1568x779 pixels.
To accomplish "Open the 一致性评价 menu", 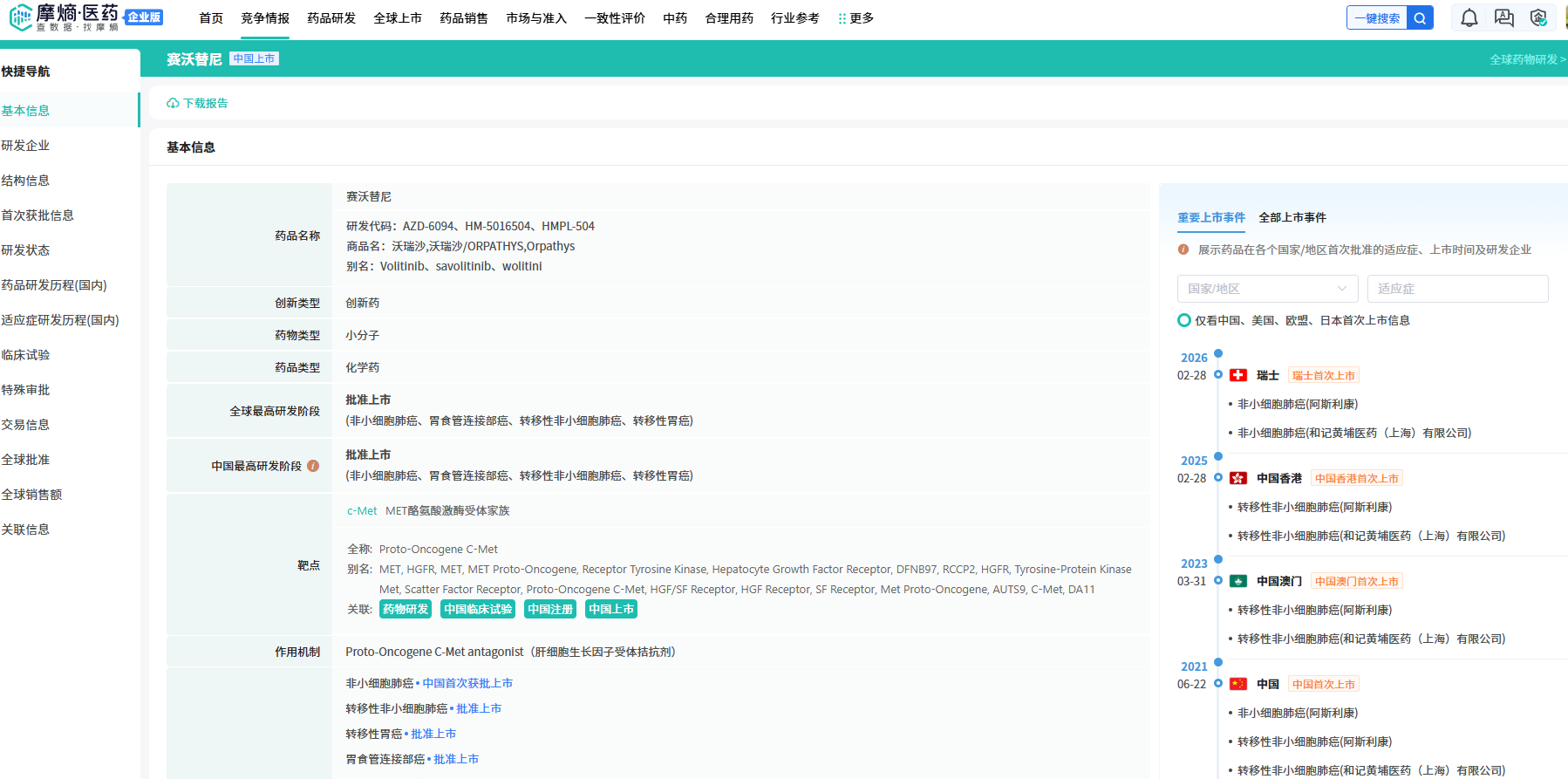I will [615, 18].
